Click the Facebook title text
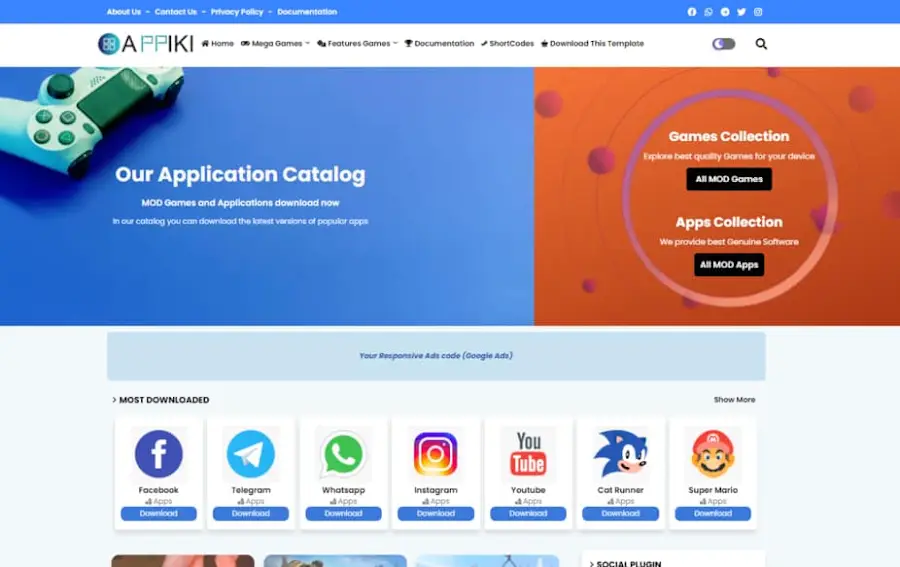The image size is (900, 567). pyautogui.click(x=158, y=490)
